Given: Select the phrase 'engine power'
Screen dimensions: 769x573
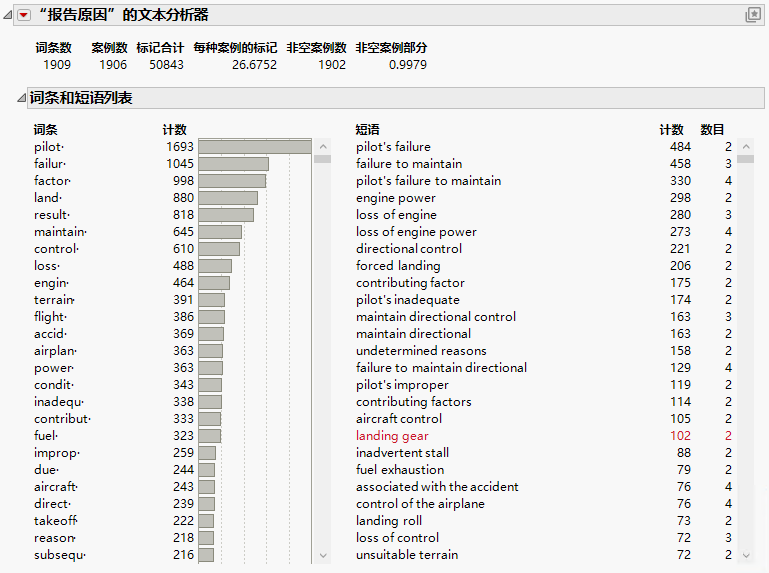Looking at the screenshot, I should (x=396, y=198).
